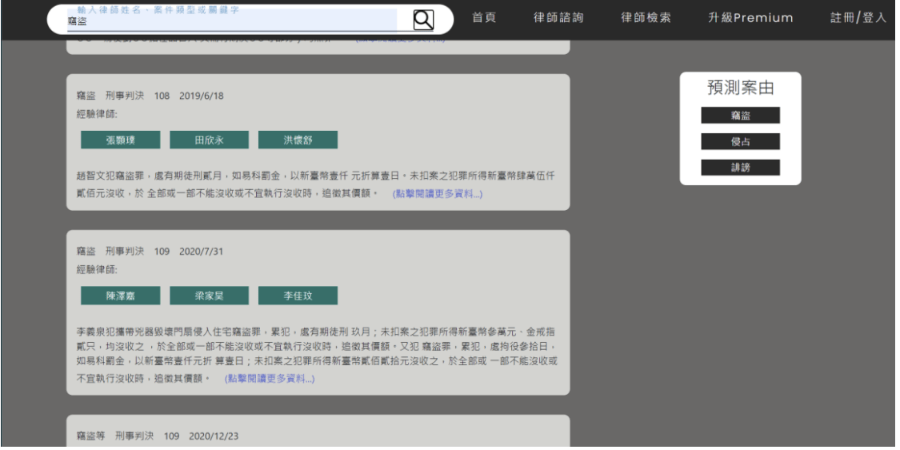Click the 2020/7/31 case date text
900x450 pixels.
point(201,251)
